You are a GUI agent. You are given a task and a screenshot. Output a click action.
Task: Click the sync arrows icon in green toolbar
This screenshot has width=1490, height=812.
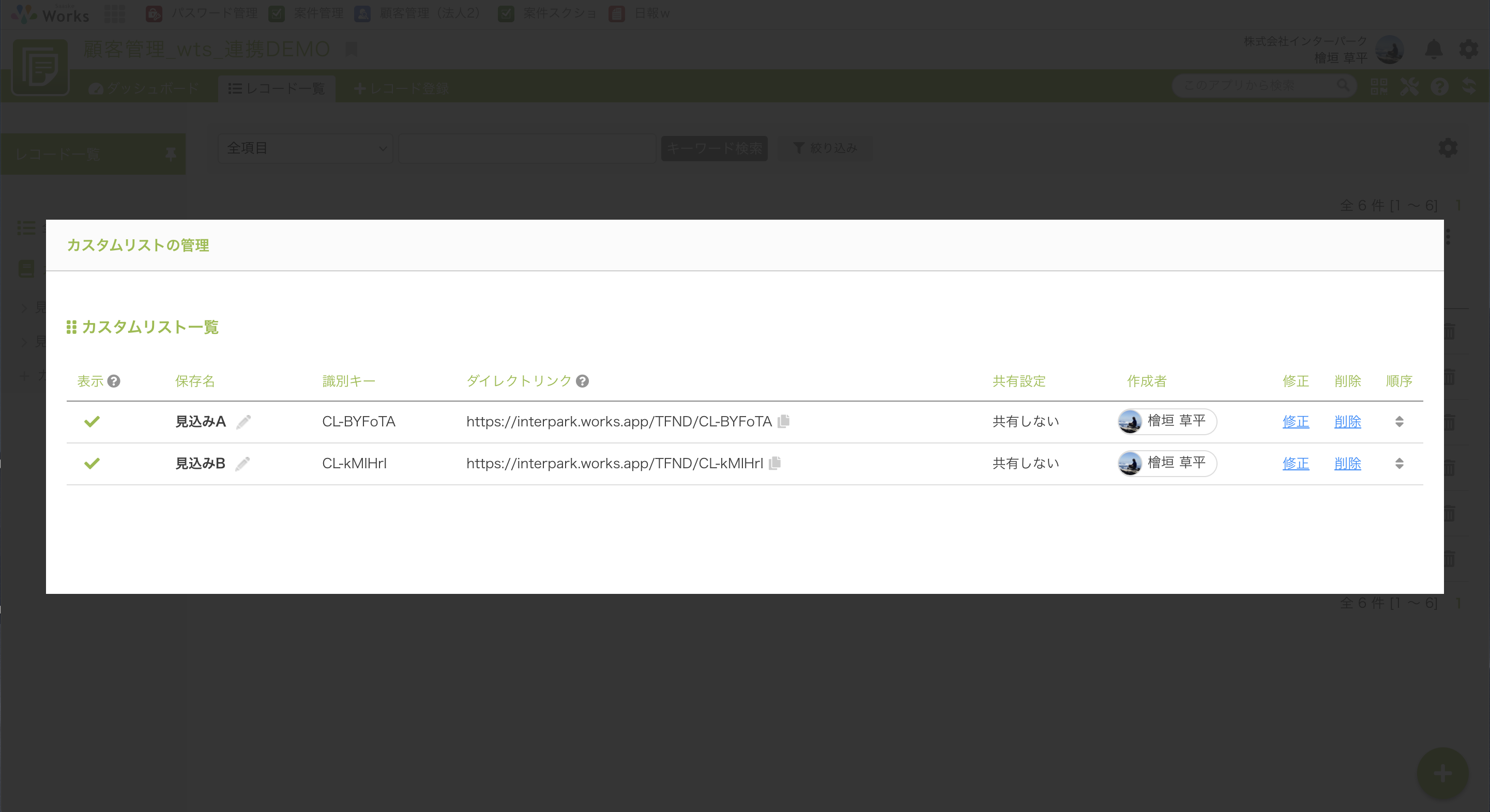pos(1469,86)
